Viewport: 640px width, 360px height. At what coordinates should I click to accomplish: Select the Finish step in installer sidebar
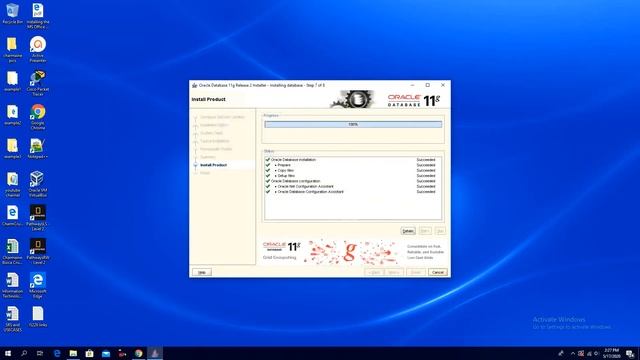(x=204, y=173)
